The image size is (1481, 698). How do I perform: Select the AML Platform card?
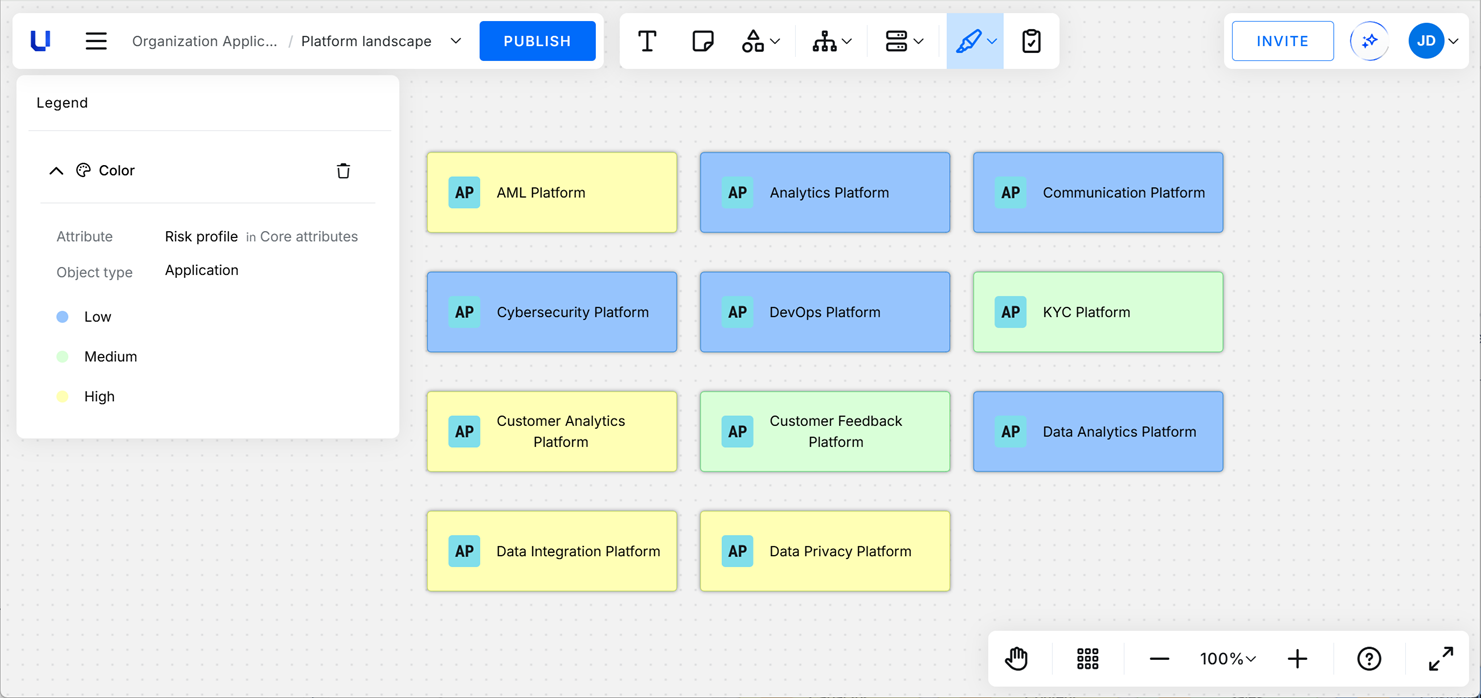point(552,193)
